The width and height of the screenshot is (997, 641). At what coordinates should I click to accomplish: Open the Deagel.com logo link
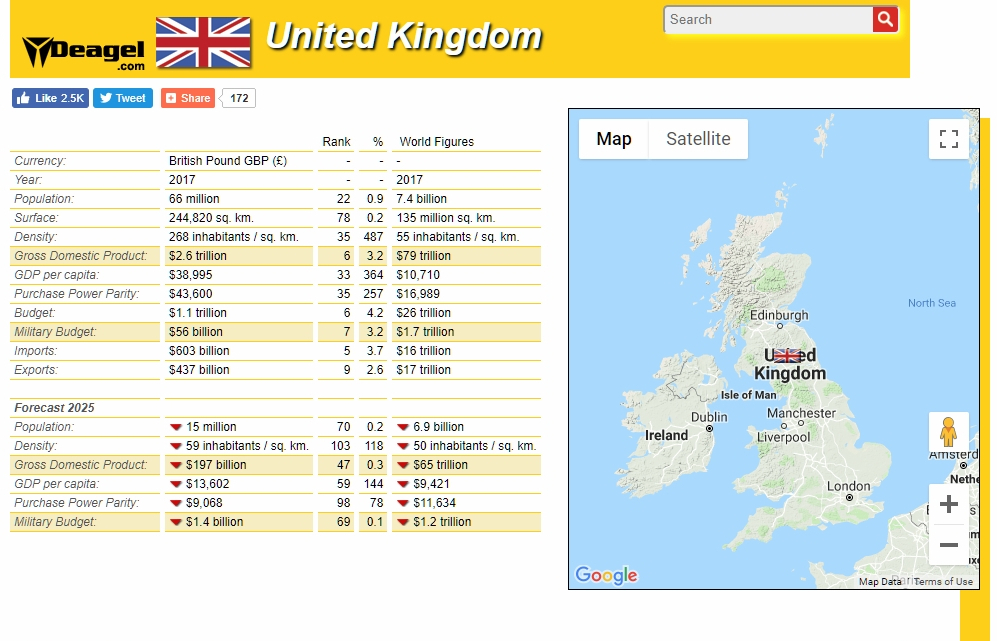83,53
